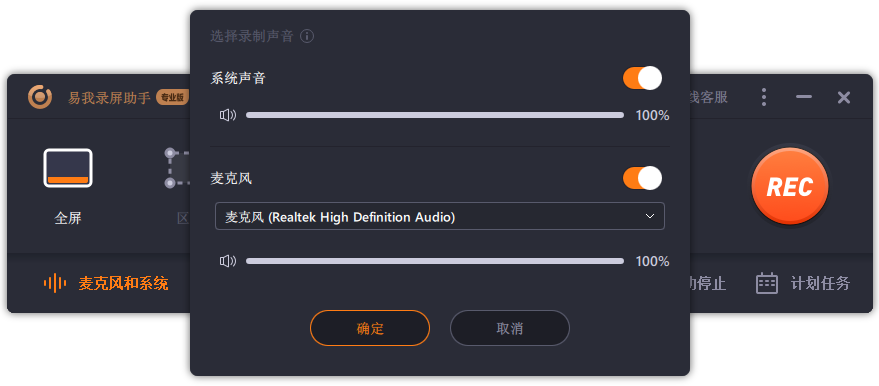
Task: Click the info icon beside 选择录制声音
Action: [x=307, y=36]
